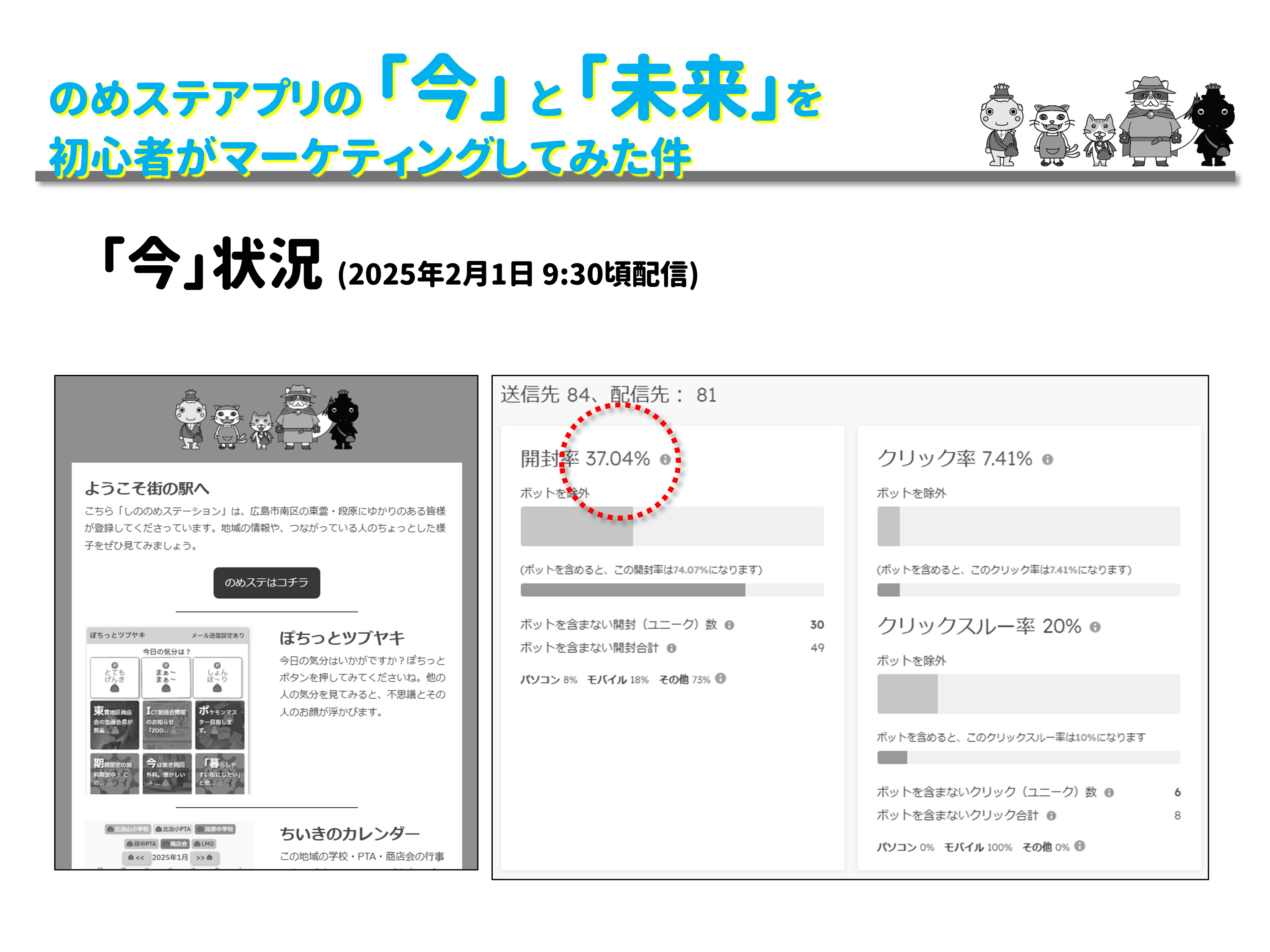Toggle the 段原中学校 calendar tag

(215, 829)
